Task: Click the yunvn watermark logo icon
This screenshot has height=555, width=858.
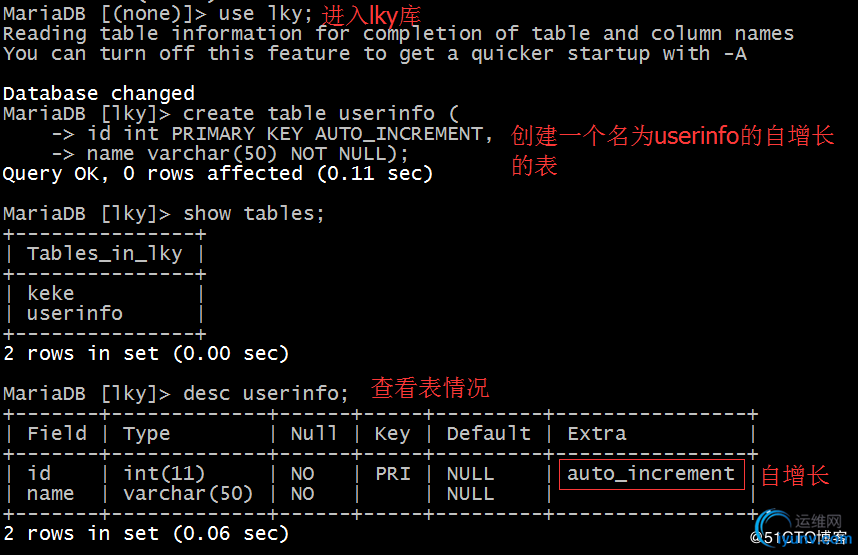Action: [x=773, y=527]
